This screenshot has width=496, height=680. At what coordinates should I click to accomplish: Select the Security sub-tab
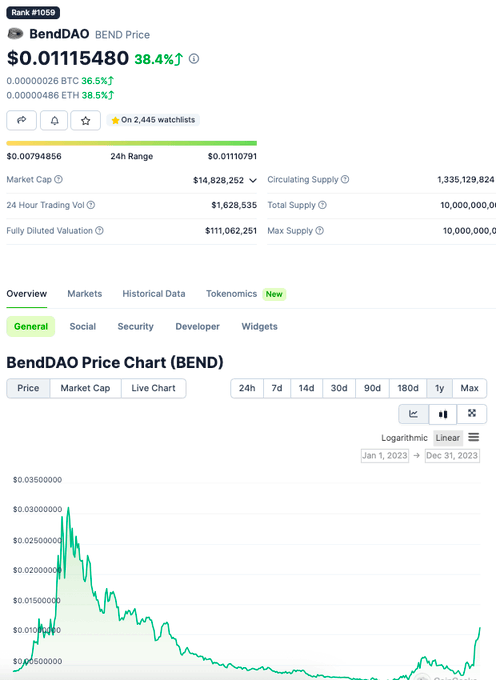[x=135, y=327]
